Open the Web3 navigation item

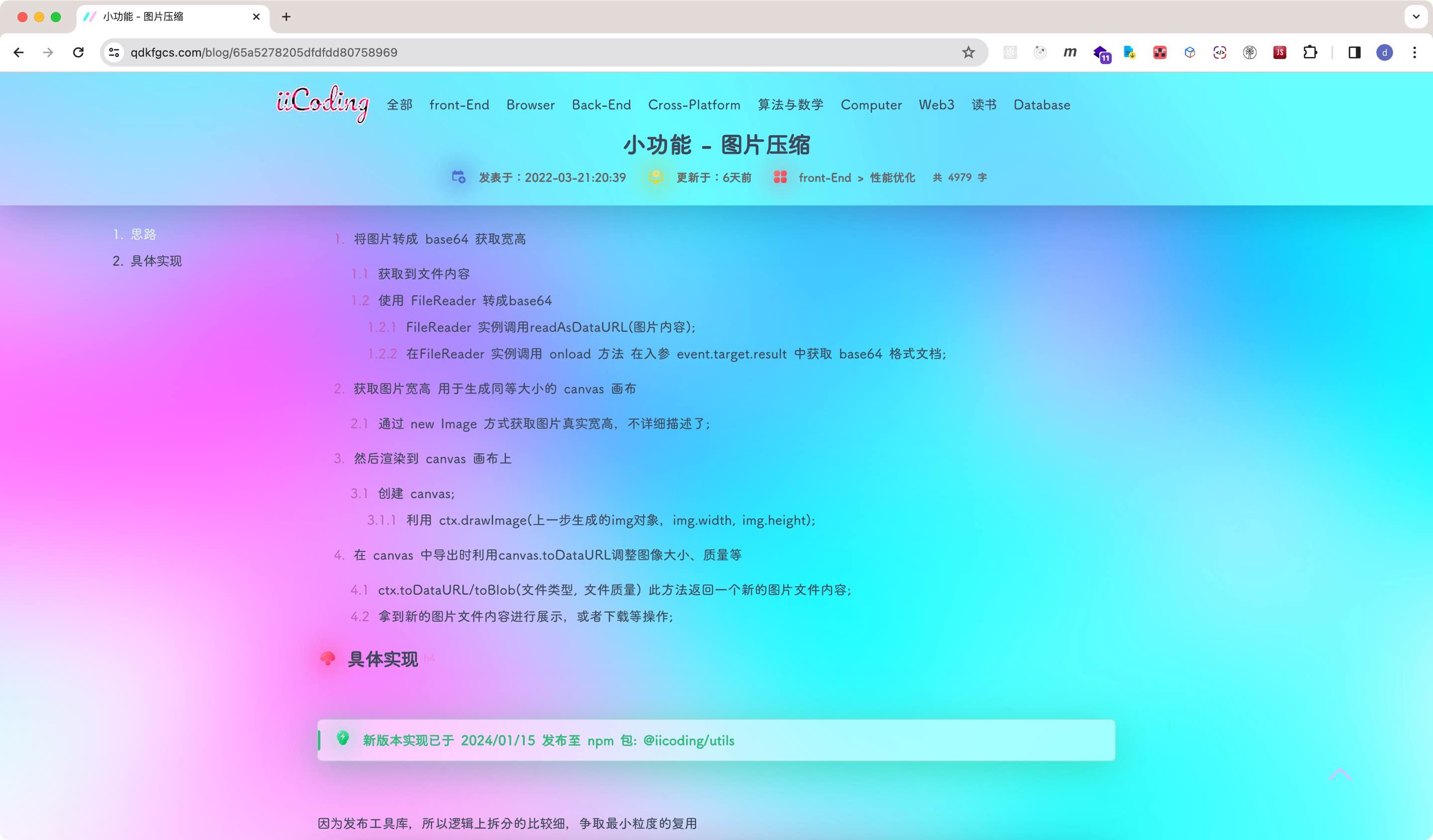click(x=936, y=104)
